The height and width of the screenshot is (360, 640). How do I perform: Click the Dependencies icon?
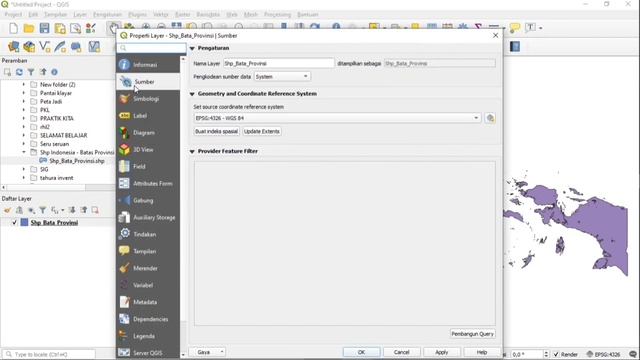pos(124,319)
